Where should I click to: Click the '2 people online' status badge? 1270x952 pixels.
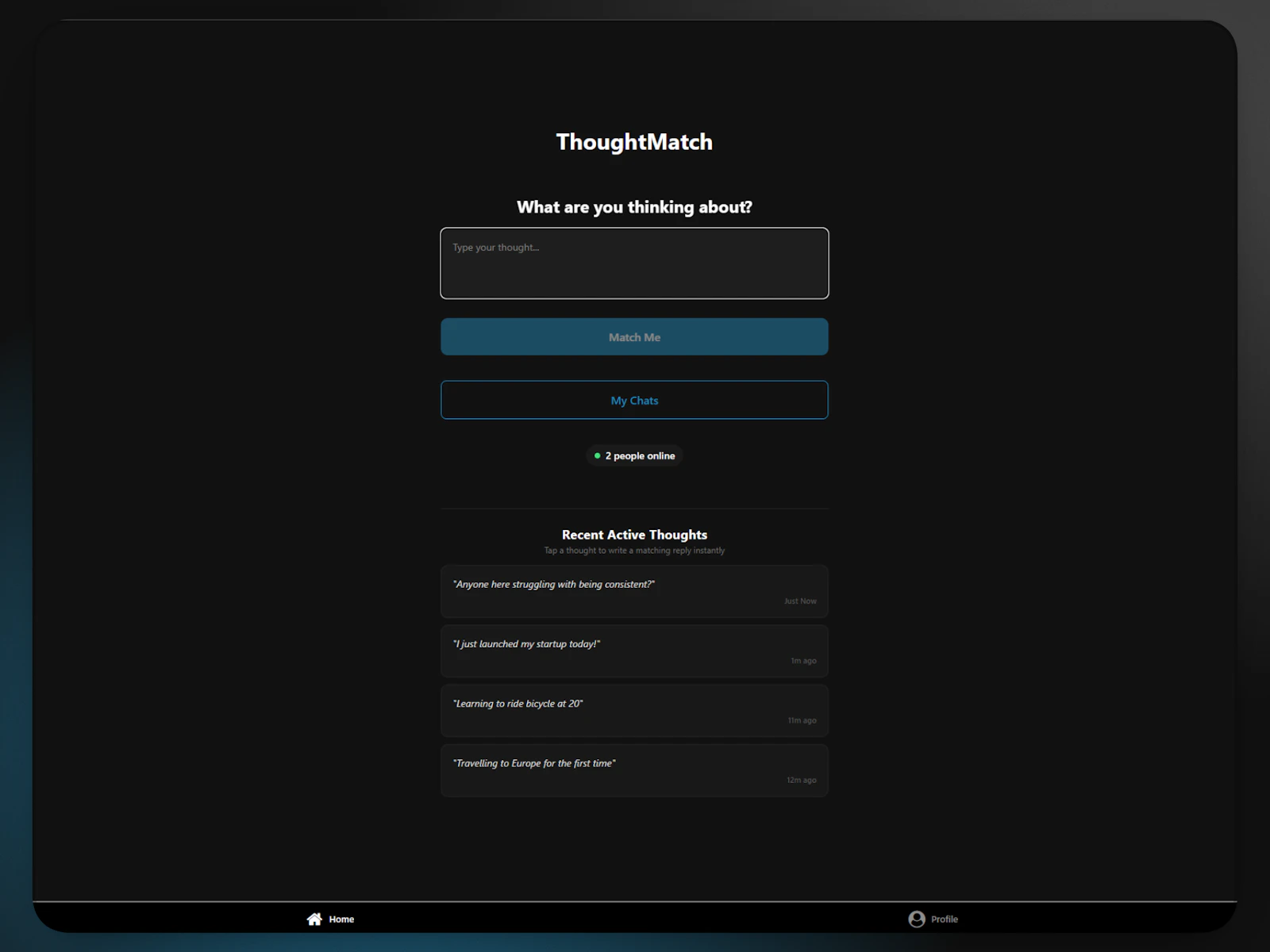pyautogui.click(x=634, y=455)
